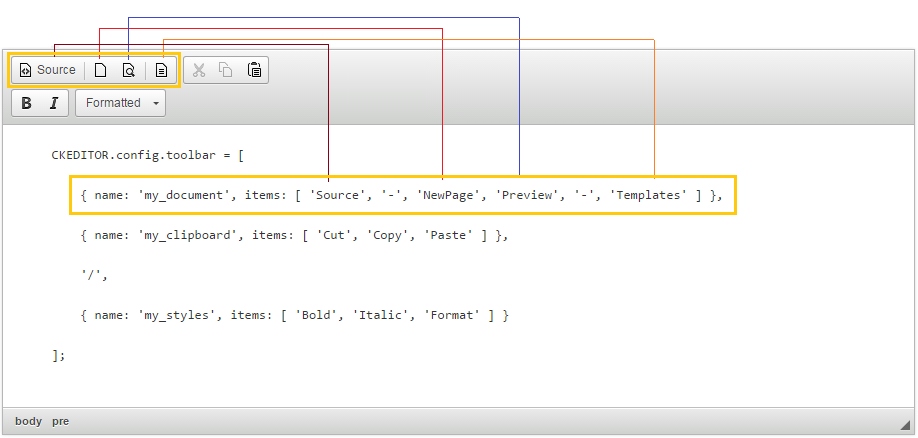
Task: Select the body element in path bar
Action: pyautogui.click(x=29, y=421)
